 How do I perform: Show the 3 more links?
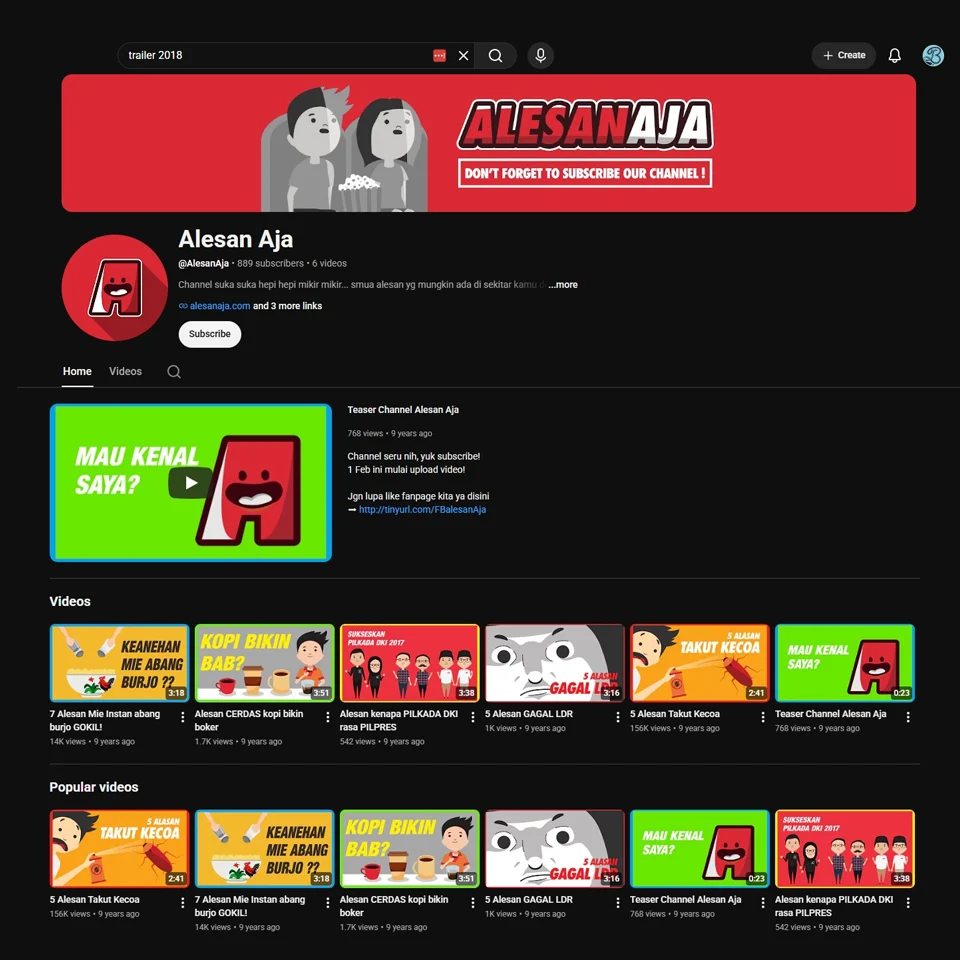pyautogui.click(x=287, y=306)
